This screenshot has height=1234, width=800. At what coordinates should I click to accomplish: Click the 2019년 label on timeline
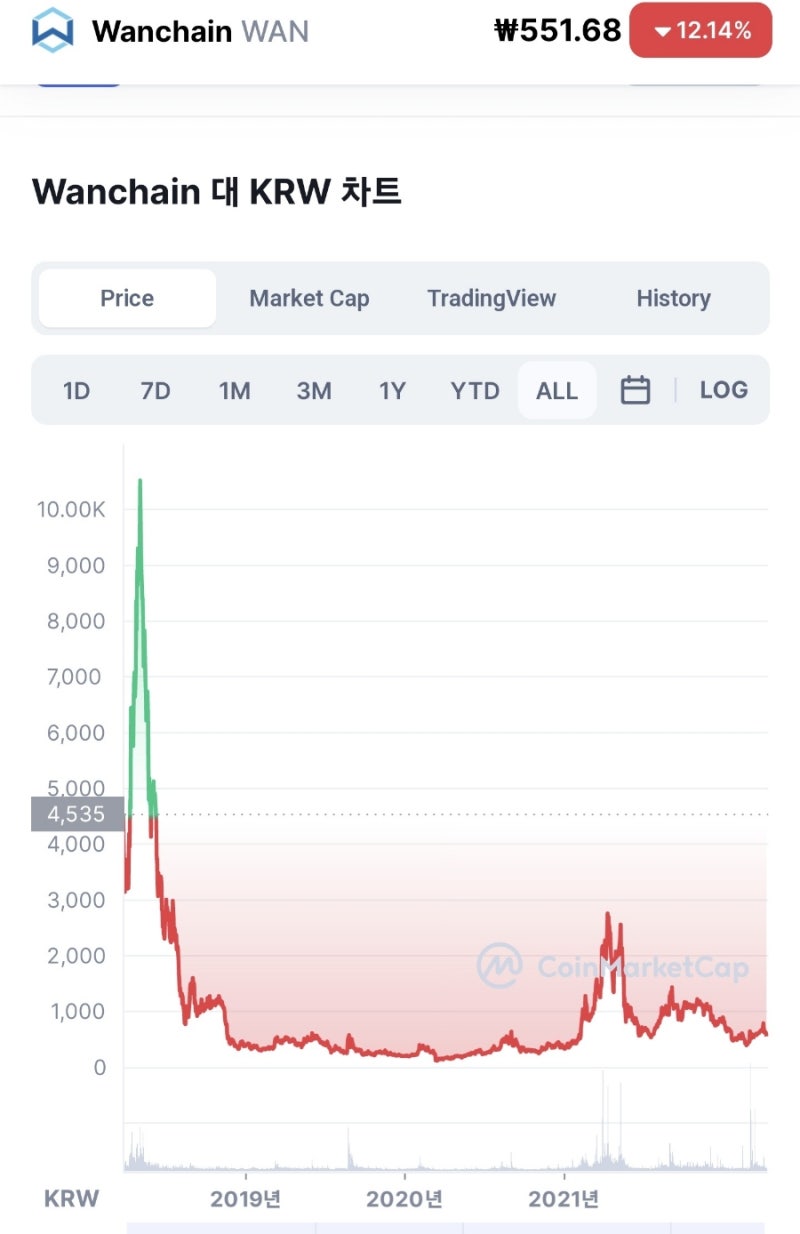click(246, 1199)
